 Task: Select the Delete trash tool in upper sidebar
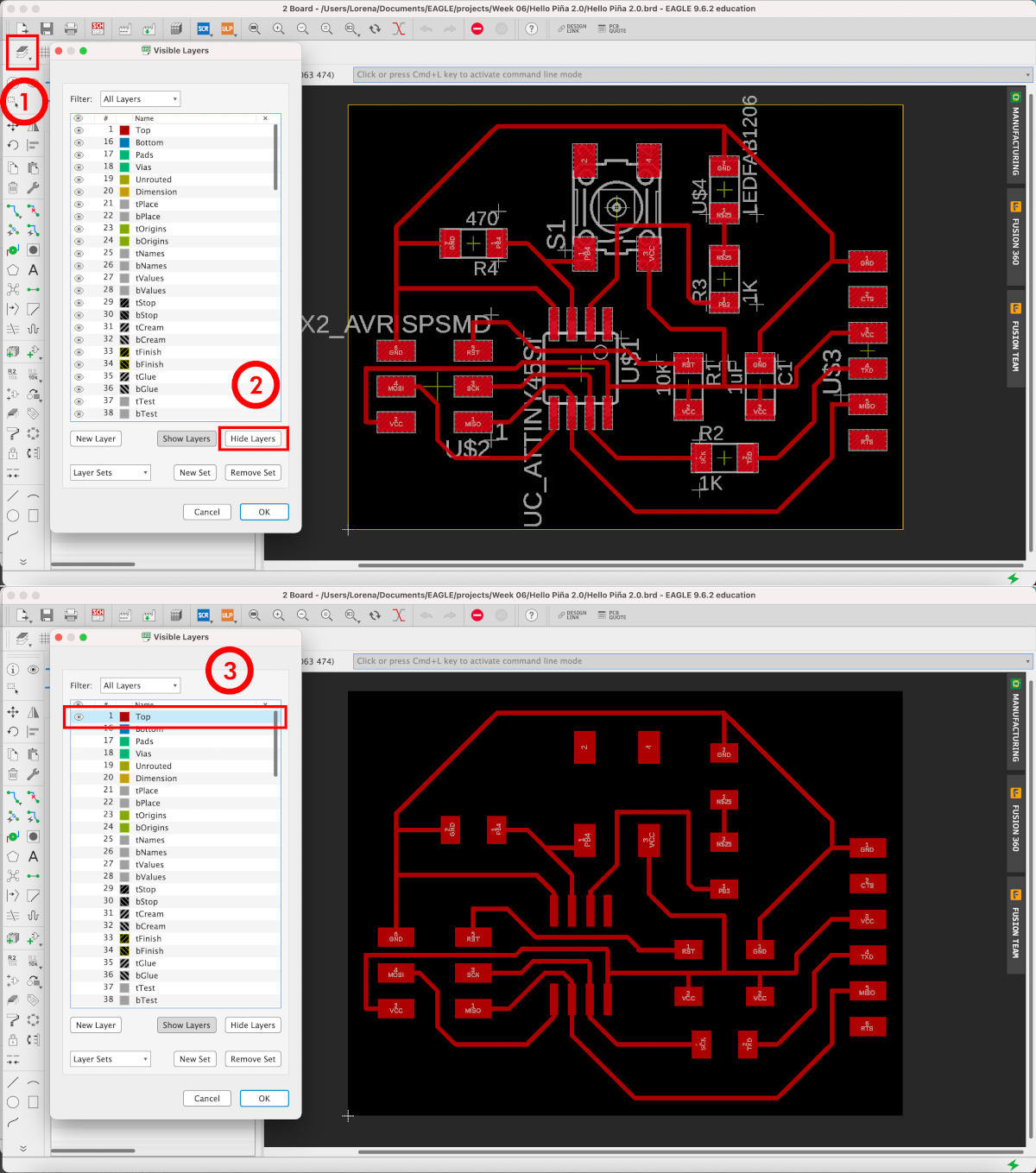tap(13, 187)
